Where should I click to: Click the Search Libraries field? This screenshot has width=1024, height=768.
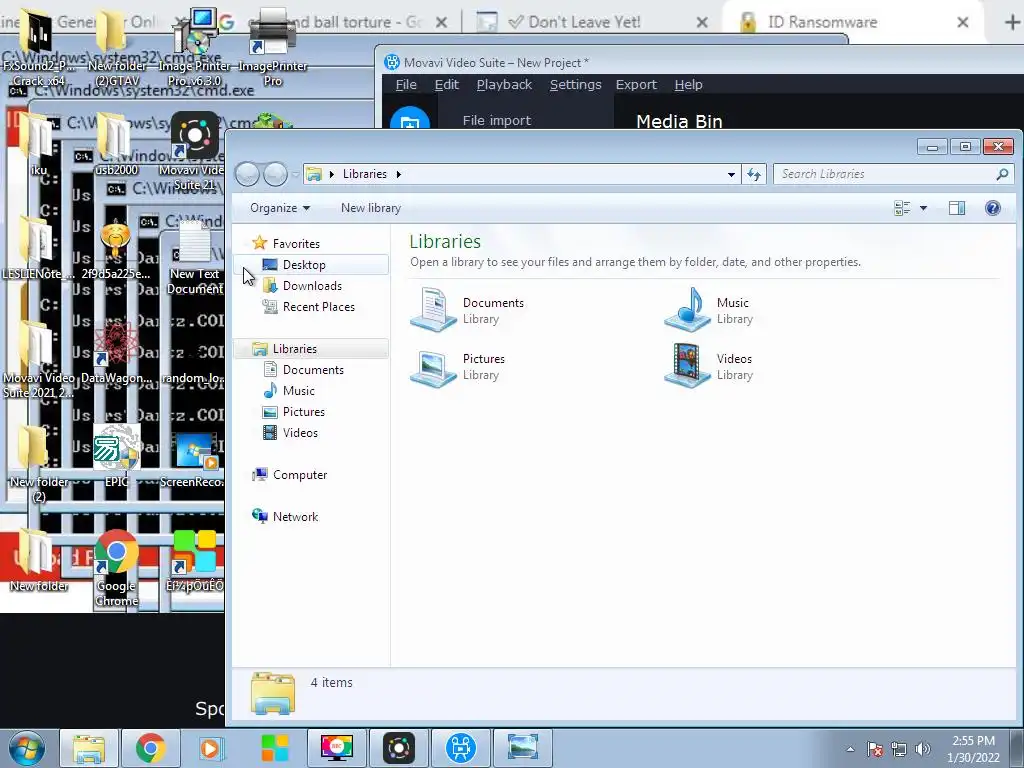pos(893,174)
